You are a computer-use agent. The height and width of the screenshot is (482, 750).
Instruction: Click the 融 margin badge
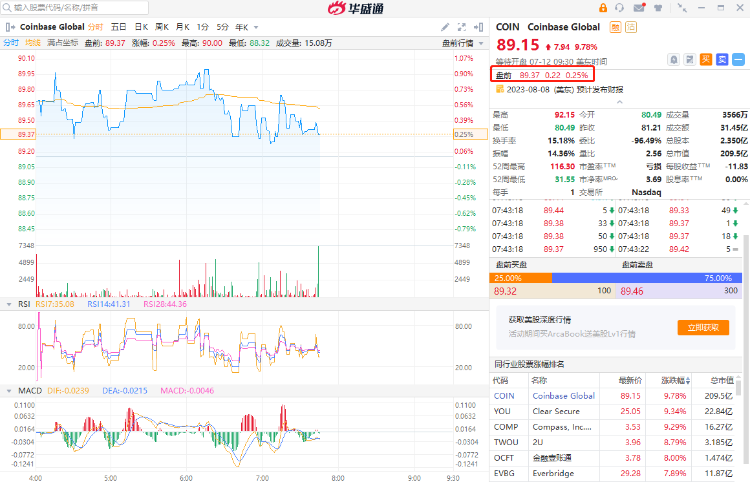(615, 27)
